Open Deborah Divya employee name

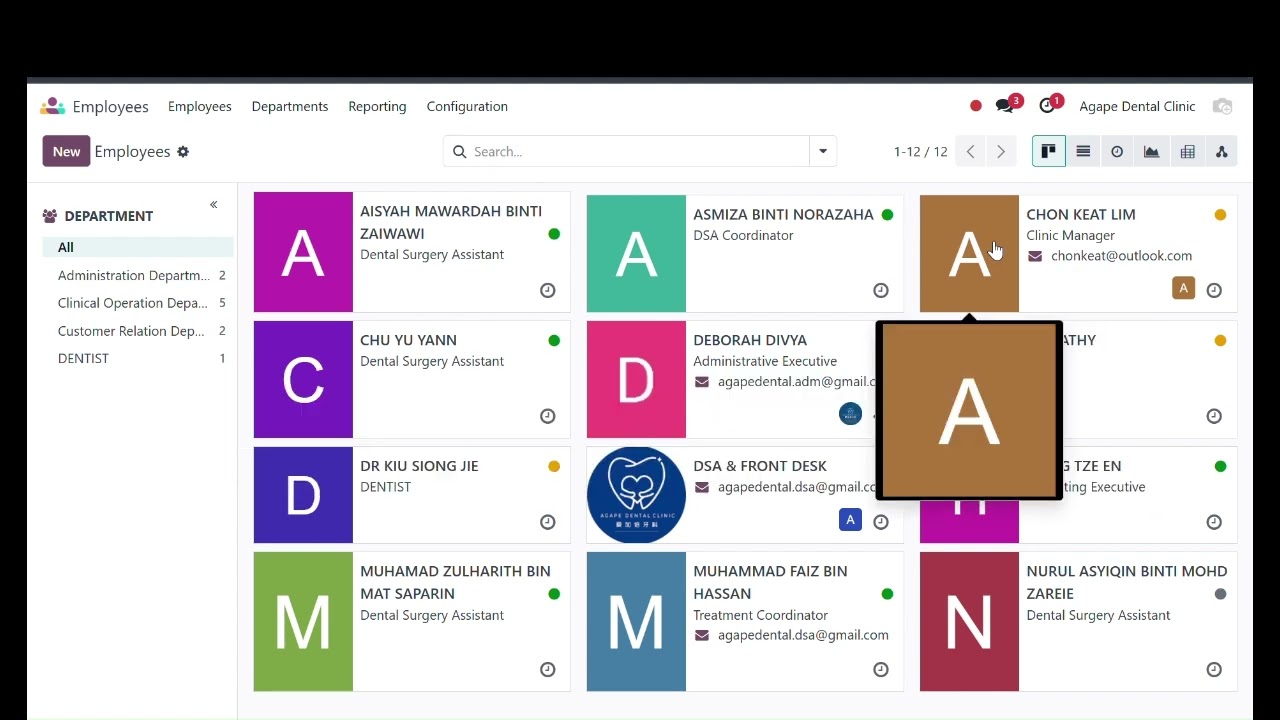click(750, 340)
